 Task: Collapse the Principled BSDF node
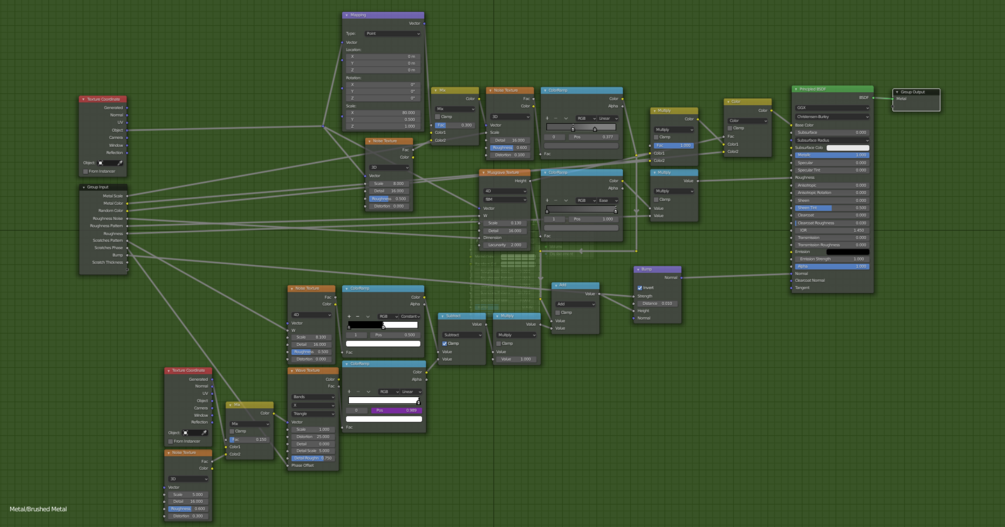tap(795, 89)
